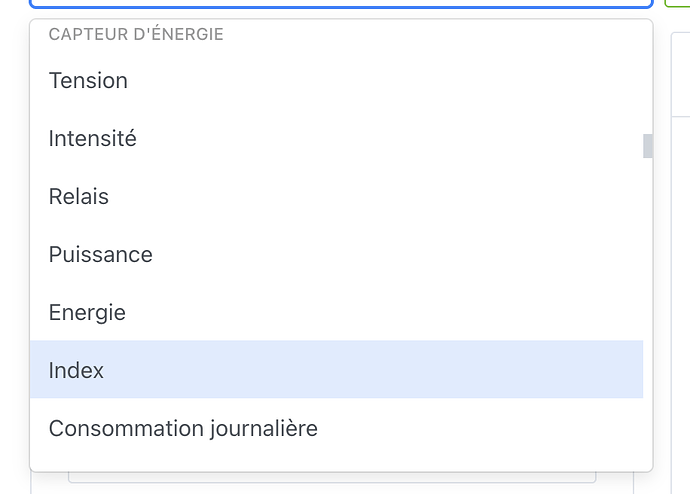Screen dimensions: 690x494
Task: Choose Consommation journalière option
Action: tap(183, 429)
